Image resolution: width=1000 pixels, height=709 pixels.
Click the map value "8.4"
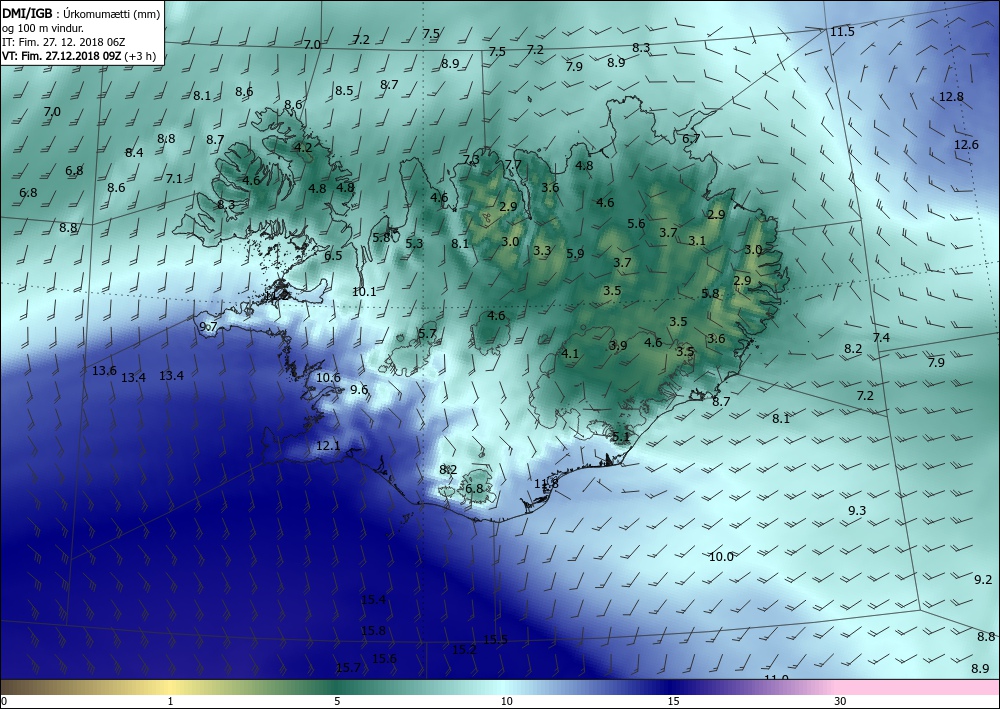(x=134, y=152)
